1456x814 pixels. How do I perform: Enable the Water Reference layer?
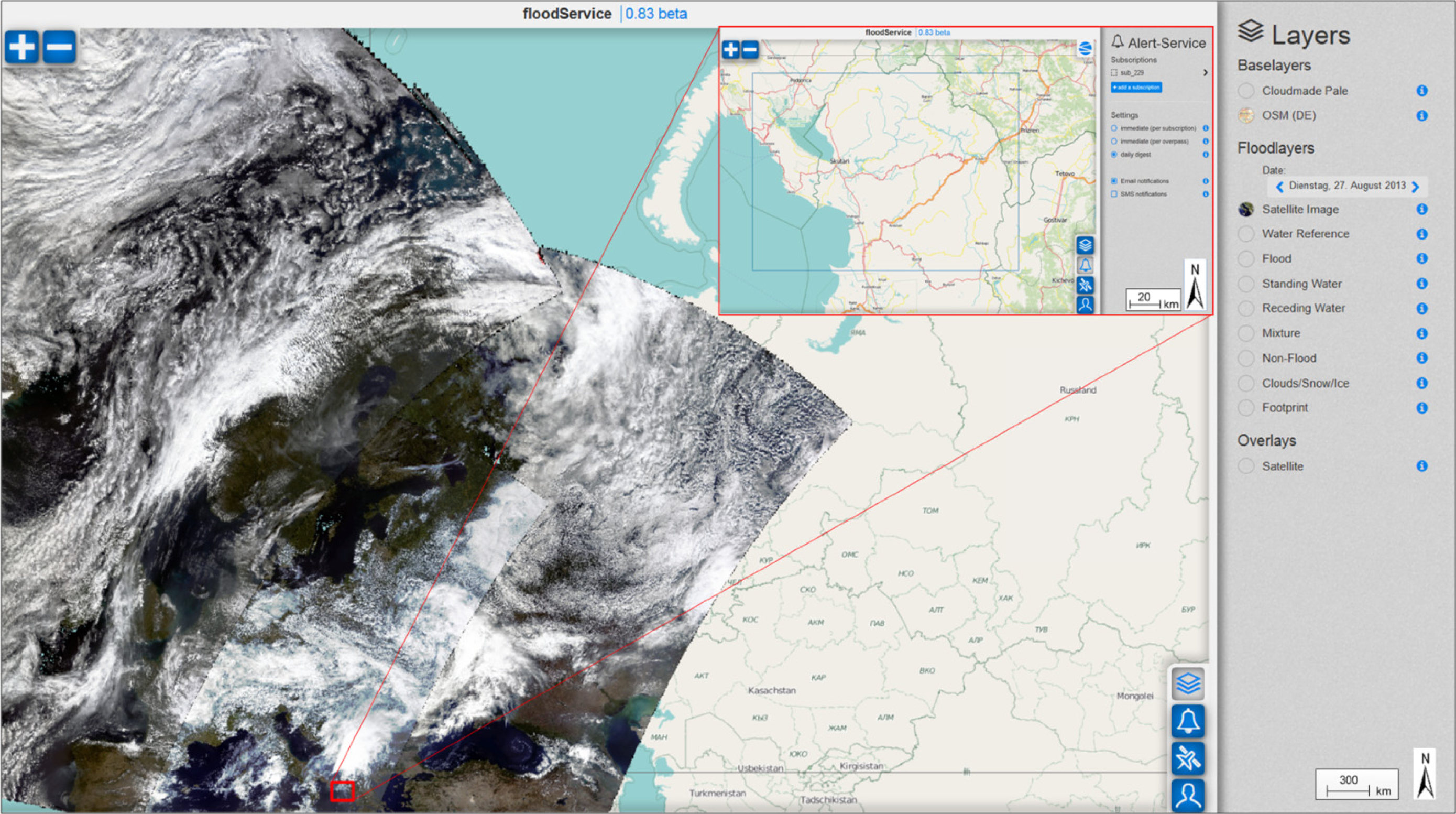pos(1246,234)
